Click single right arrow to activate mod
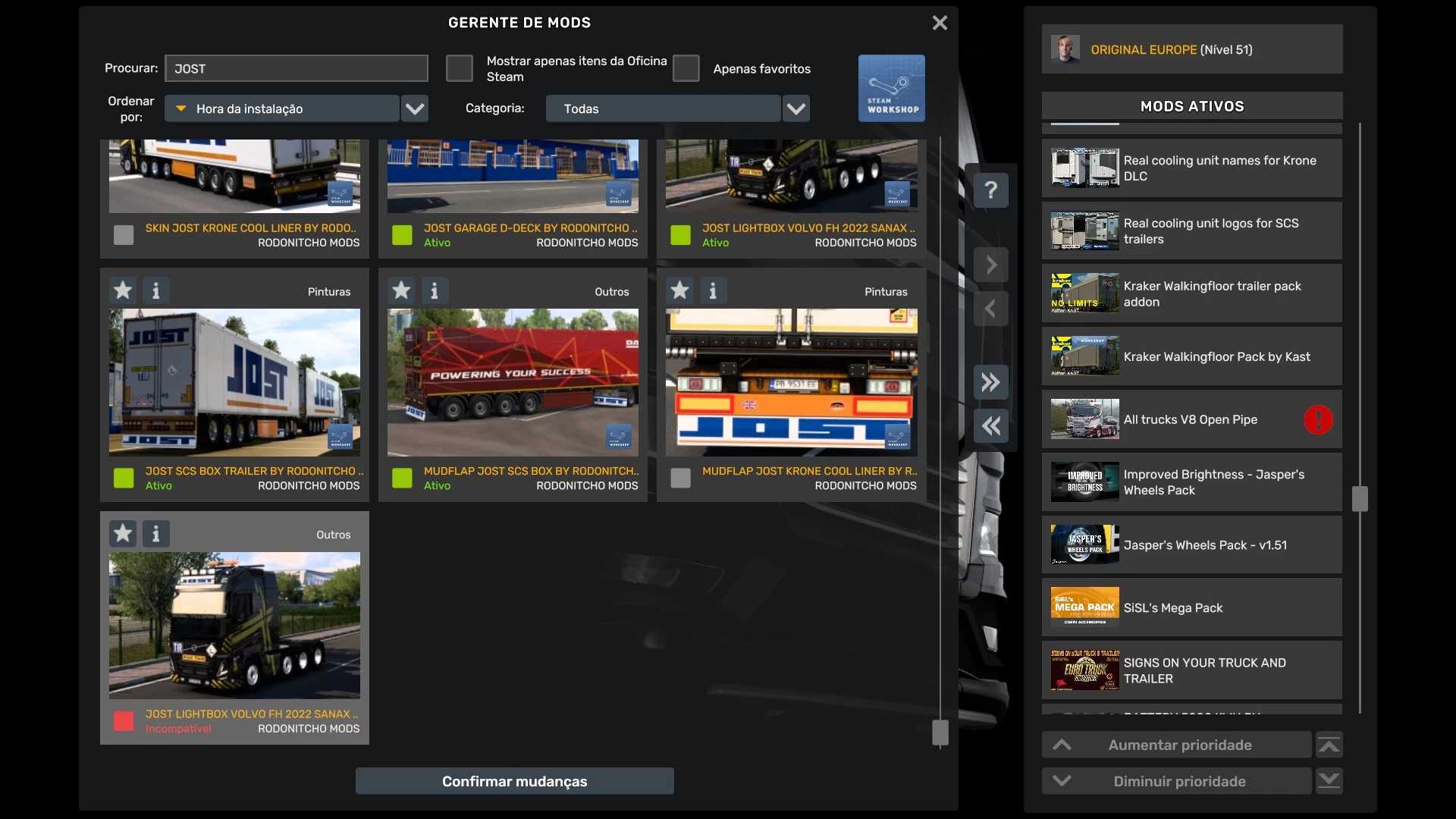Image resolution: width=1456 pixels, height=819 pixels. 990,265
